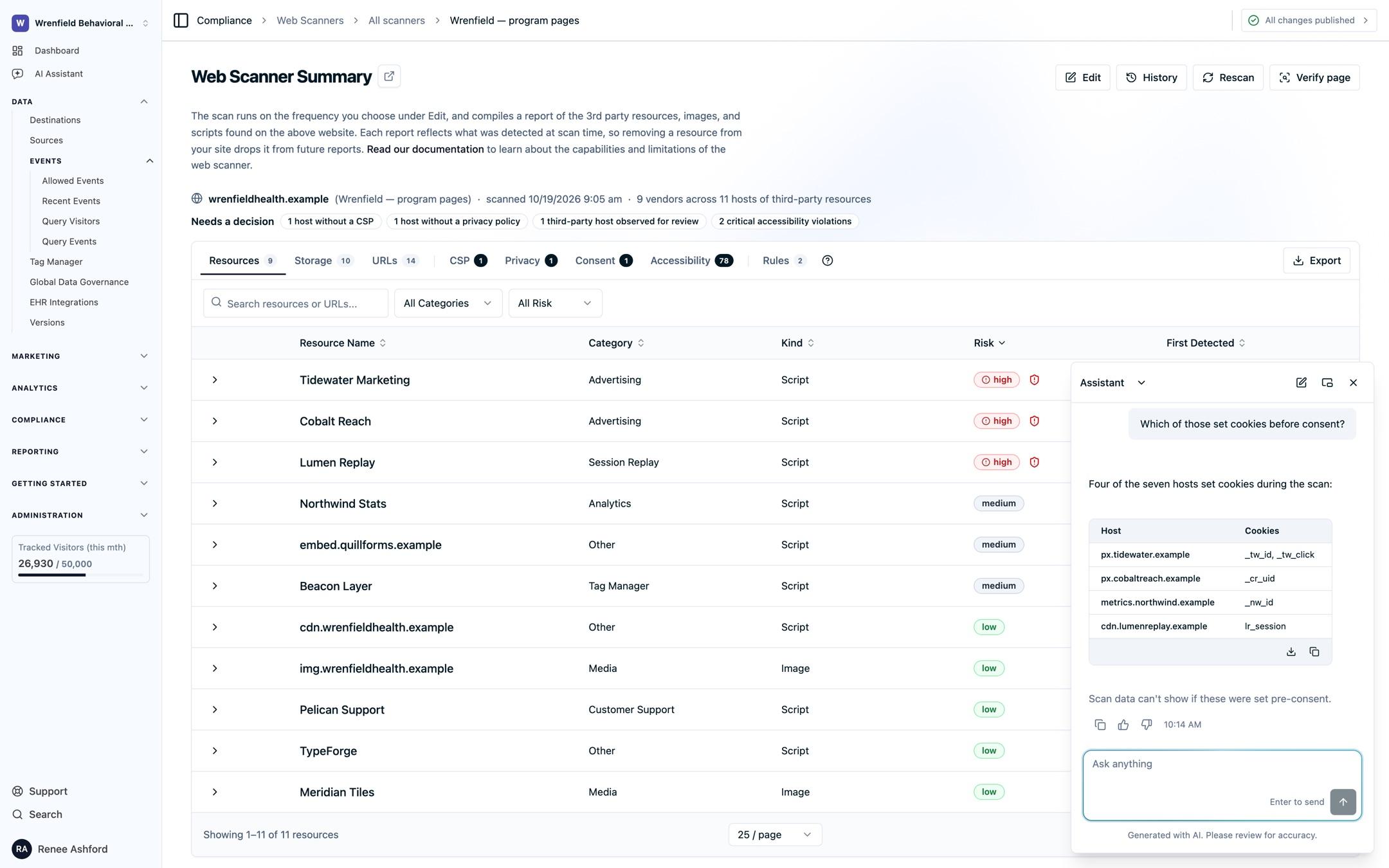The height and width of the screenshot is (868, 1389).
Task: Open Dashboard from the sidebar
Action: pos(57,51)
